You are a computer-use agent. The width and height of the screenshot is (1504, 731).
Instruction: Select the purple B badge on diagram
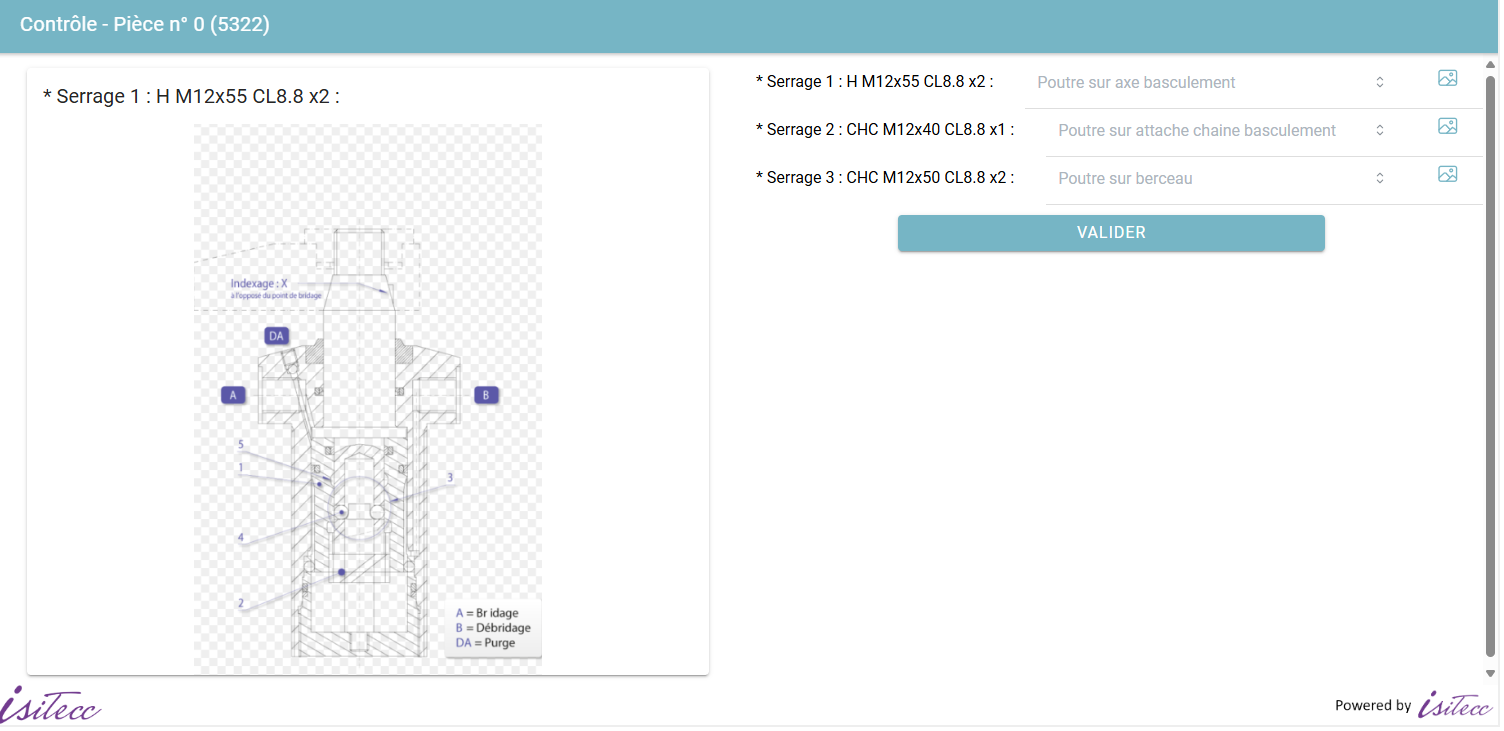point(486,395)
